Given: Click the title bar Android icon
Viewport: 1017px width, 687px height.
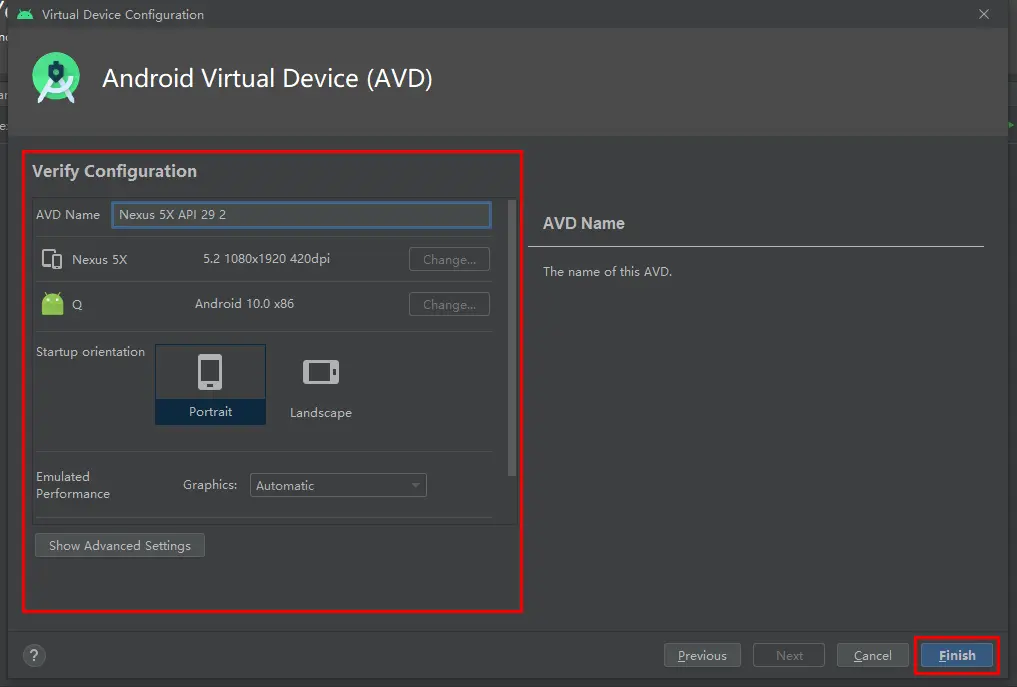Looking at the screenshot, I should click(x=25, y=14).
